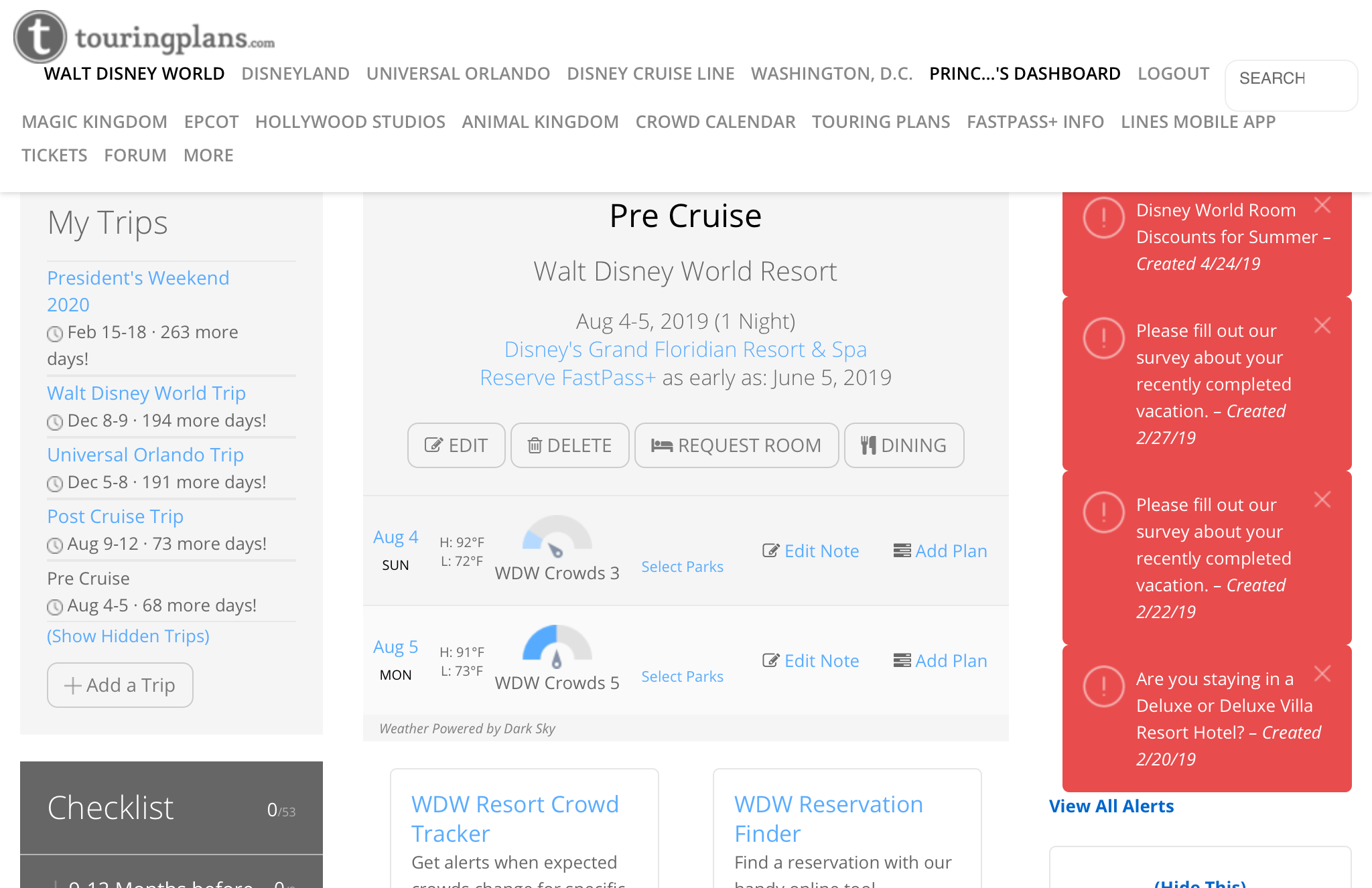1372x888 pixels.
Task: Add a plan for Aug 4
Action: [x=941, y=551]
